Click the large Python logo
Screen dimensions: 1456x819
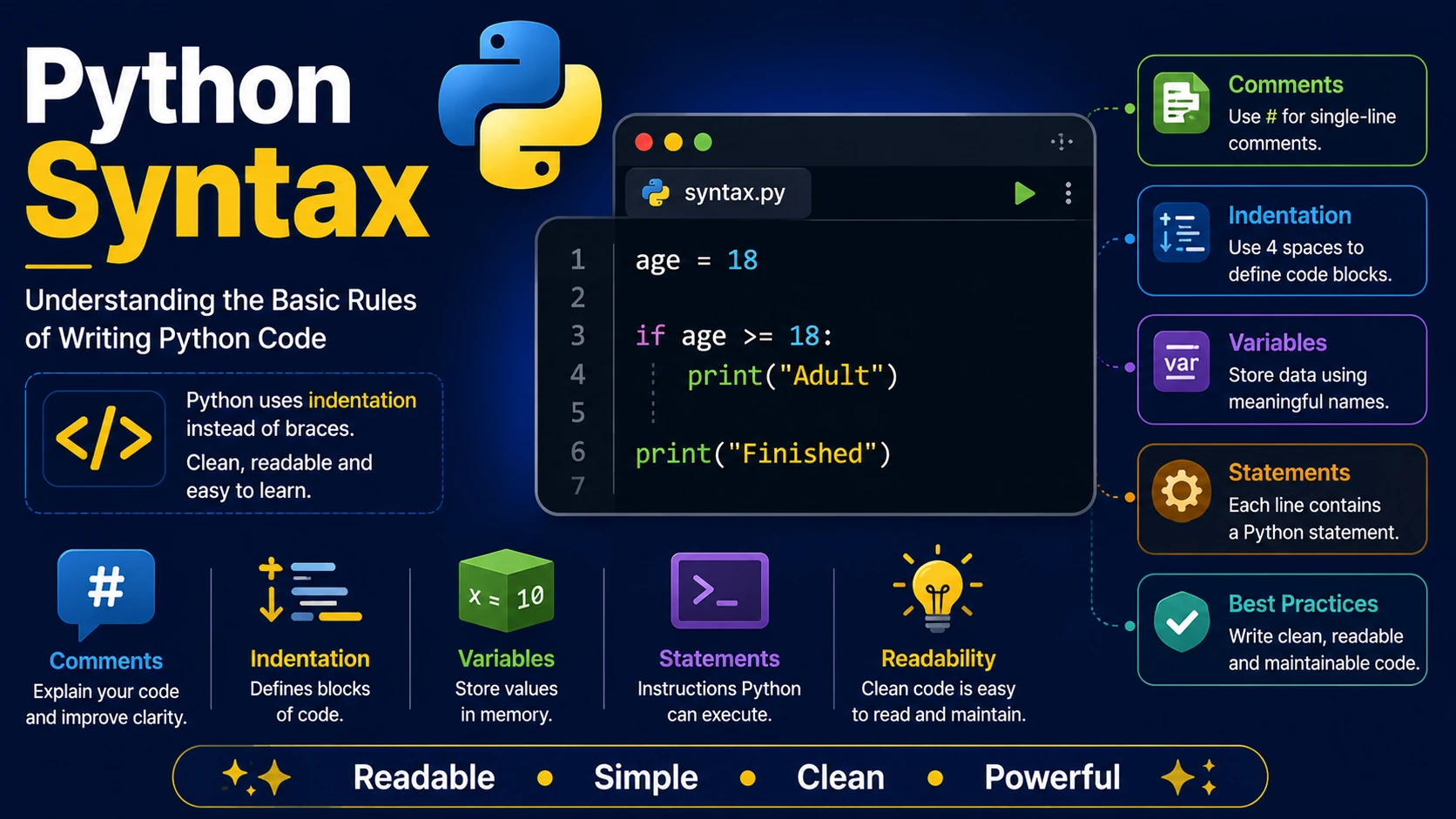click(520, 105)
